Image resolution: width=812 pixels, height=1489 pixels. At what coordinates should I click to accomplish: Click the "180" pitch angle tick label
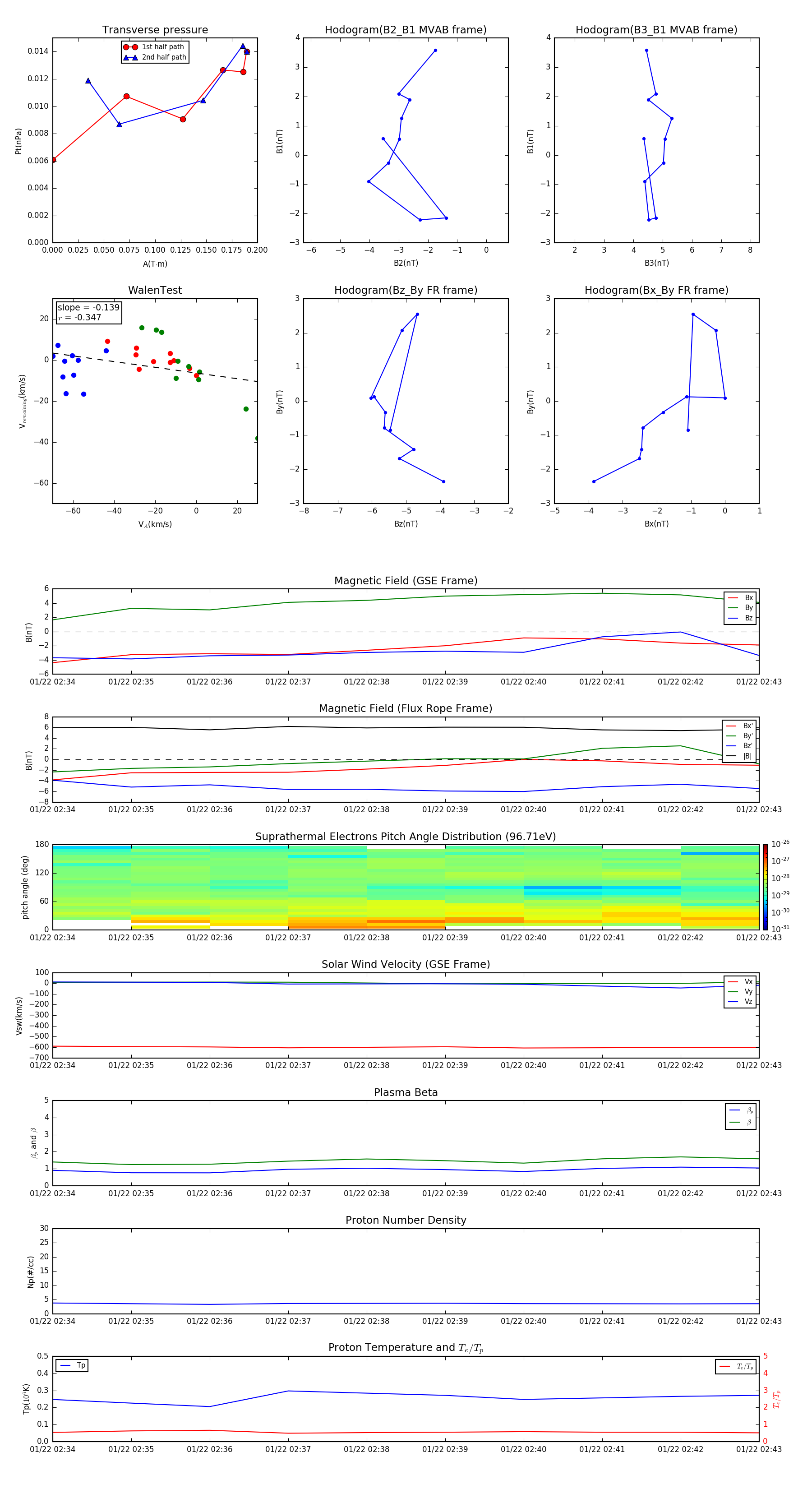[x=42, y=845]
